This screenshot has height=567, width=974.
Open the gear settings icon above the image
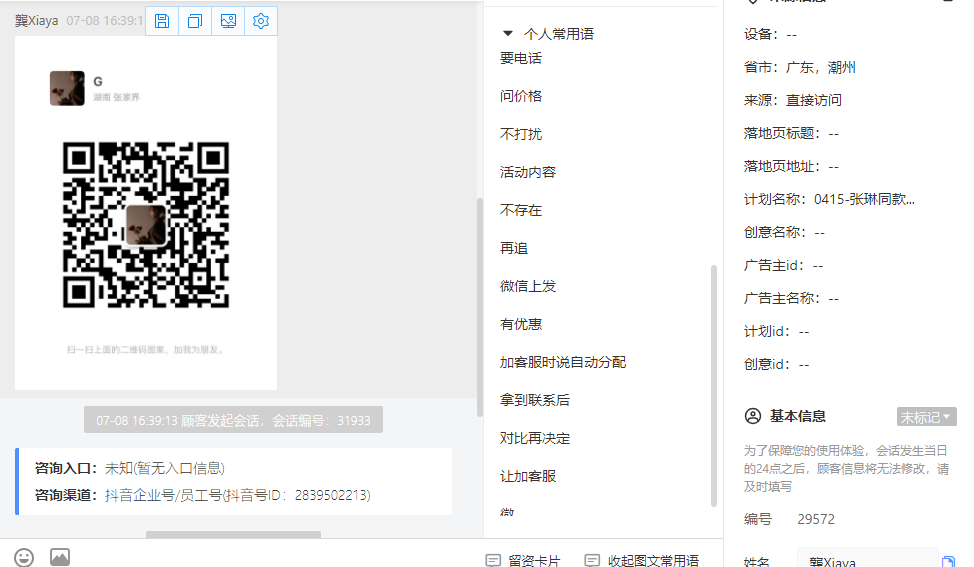click(x=261, y=21)
